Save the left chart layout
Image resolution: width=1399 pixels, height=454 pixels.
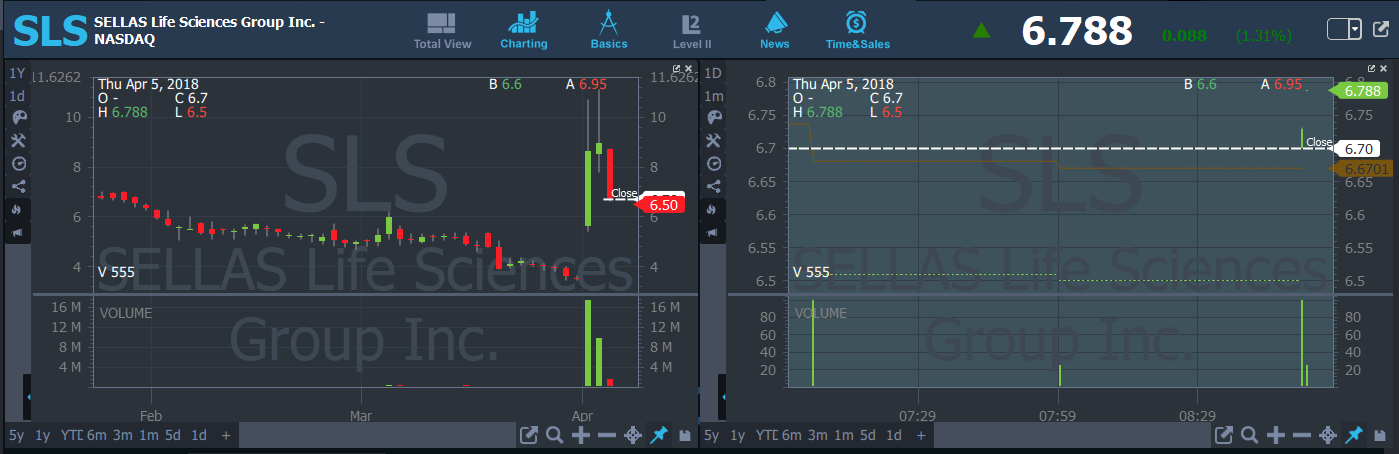pos(685,436)
